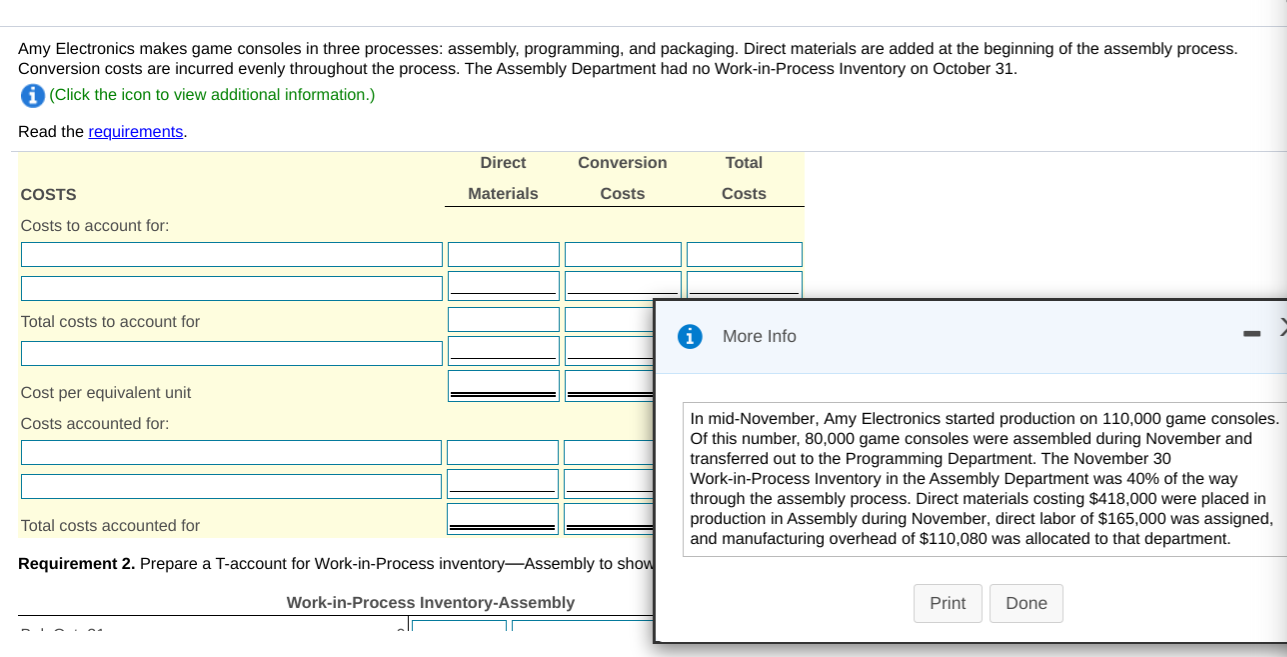Screen dimensions: 1287x657
Task: Click the info icon in More Info header
Action: click(689, 336)
